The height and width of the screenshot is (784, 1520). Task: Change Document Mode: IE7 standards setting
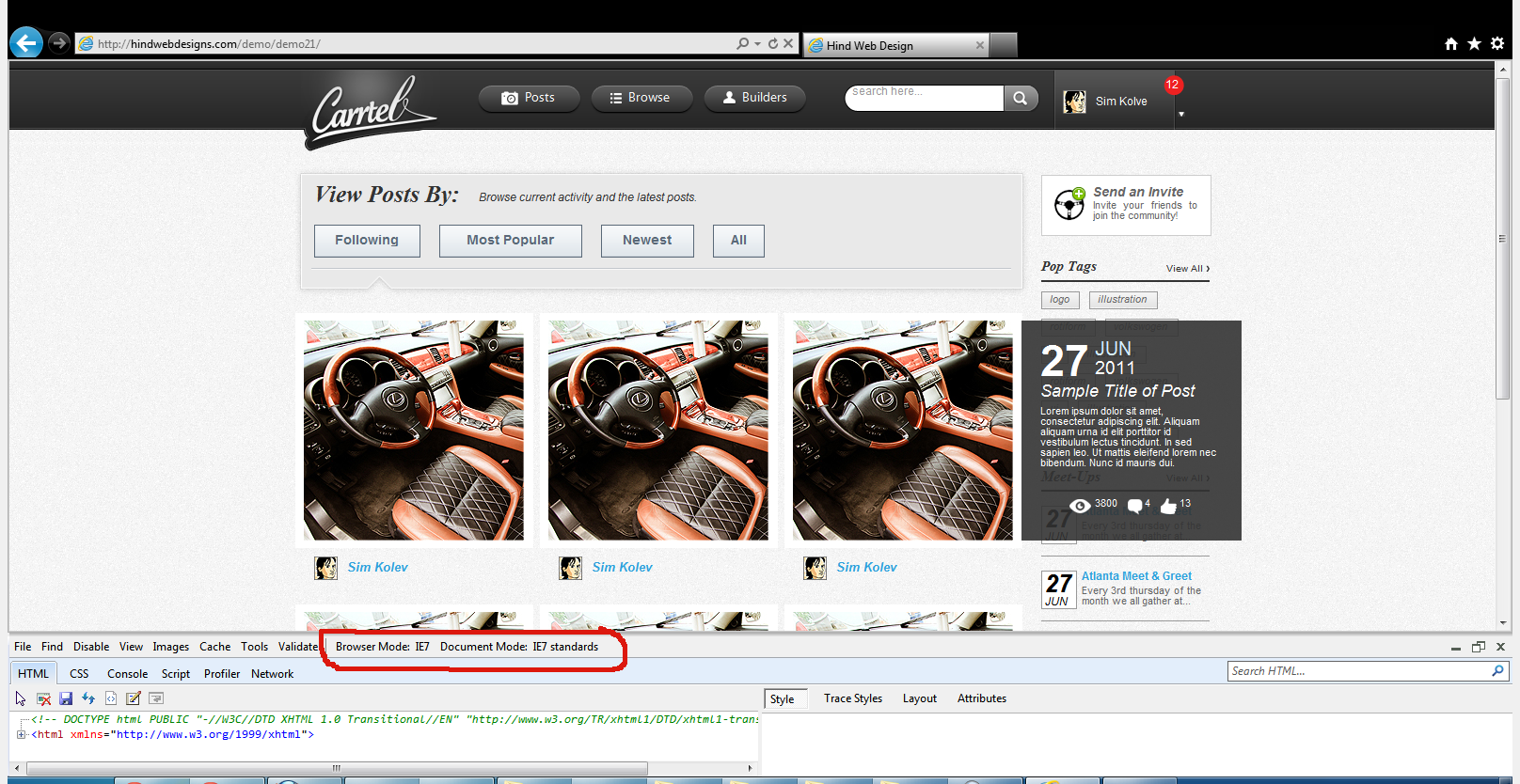tap(519, 647)
